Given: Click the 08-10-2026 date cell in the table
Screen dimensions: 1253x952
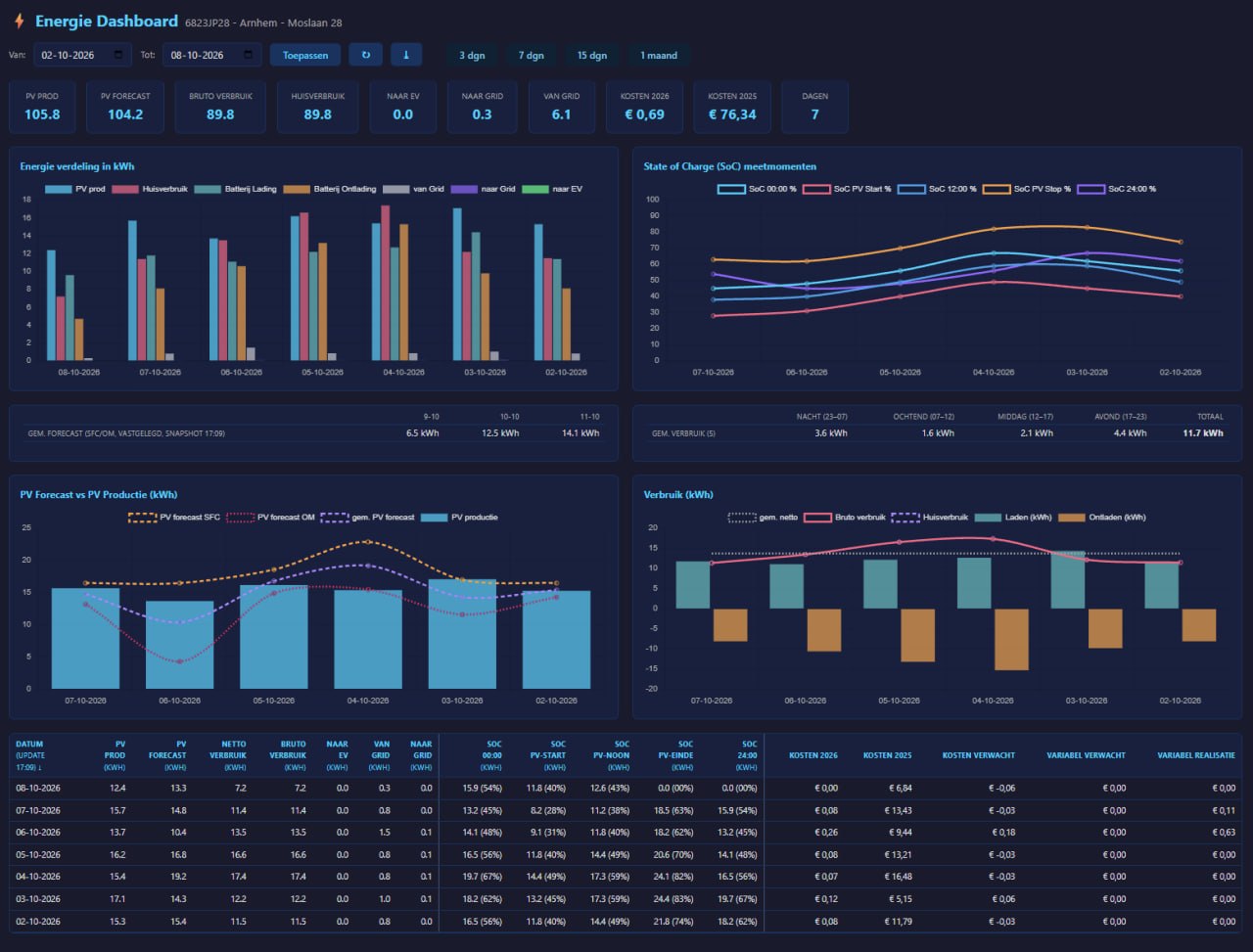Looking at the screenshot, I should (x=38, y=788).
